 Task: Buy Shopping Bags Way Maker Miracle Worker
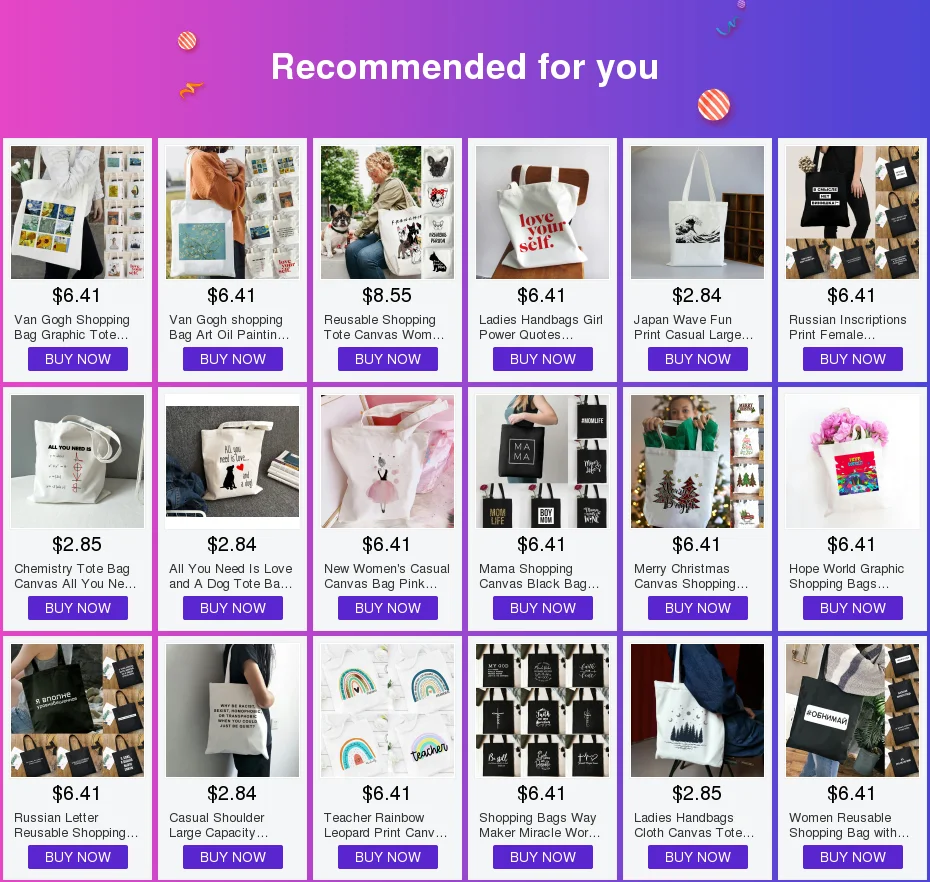point(543,857)
